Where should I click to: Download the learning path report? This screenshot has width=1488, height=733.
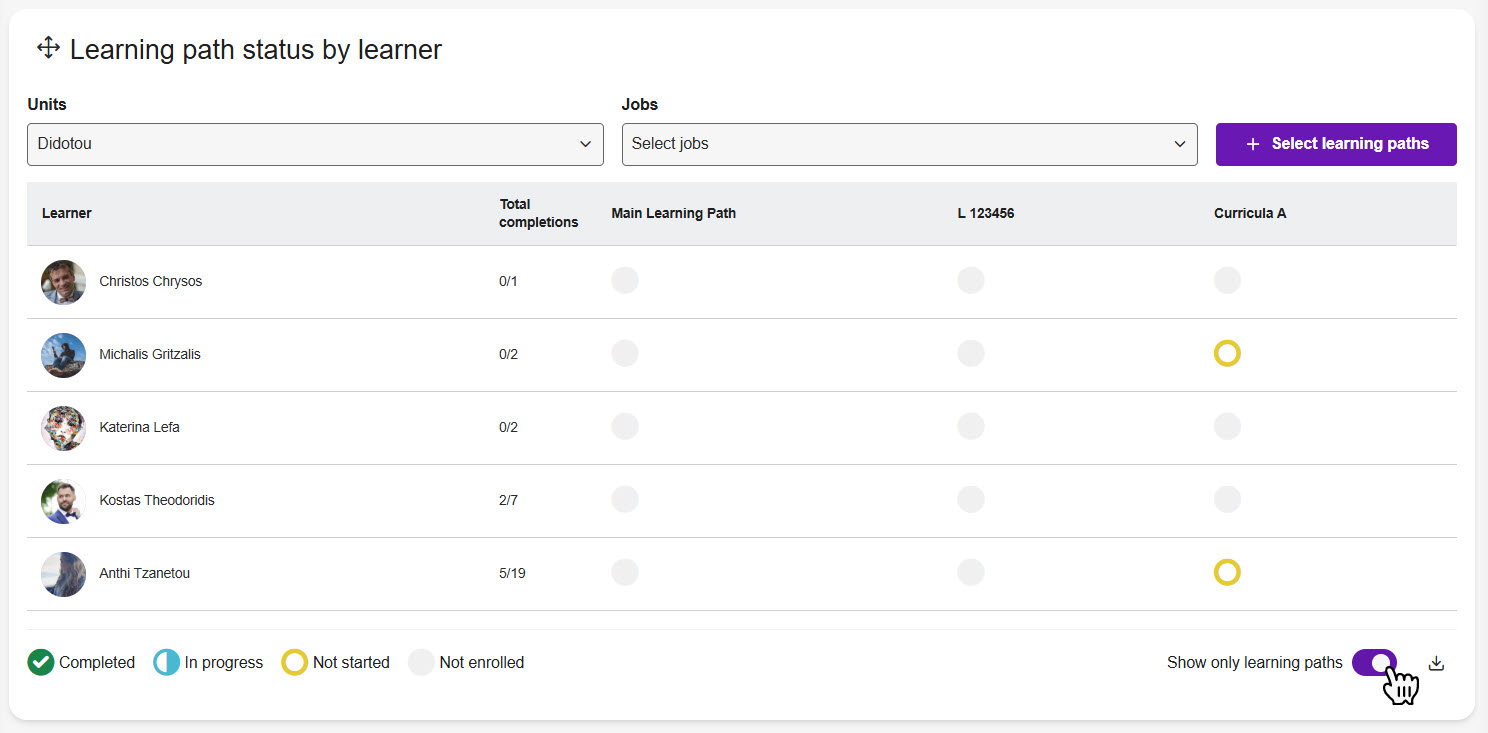(x=1436, y=663)
